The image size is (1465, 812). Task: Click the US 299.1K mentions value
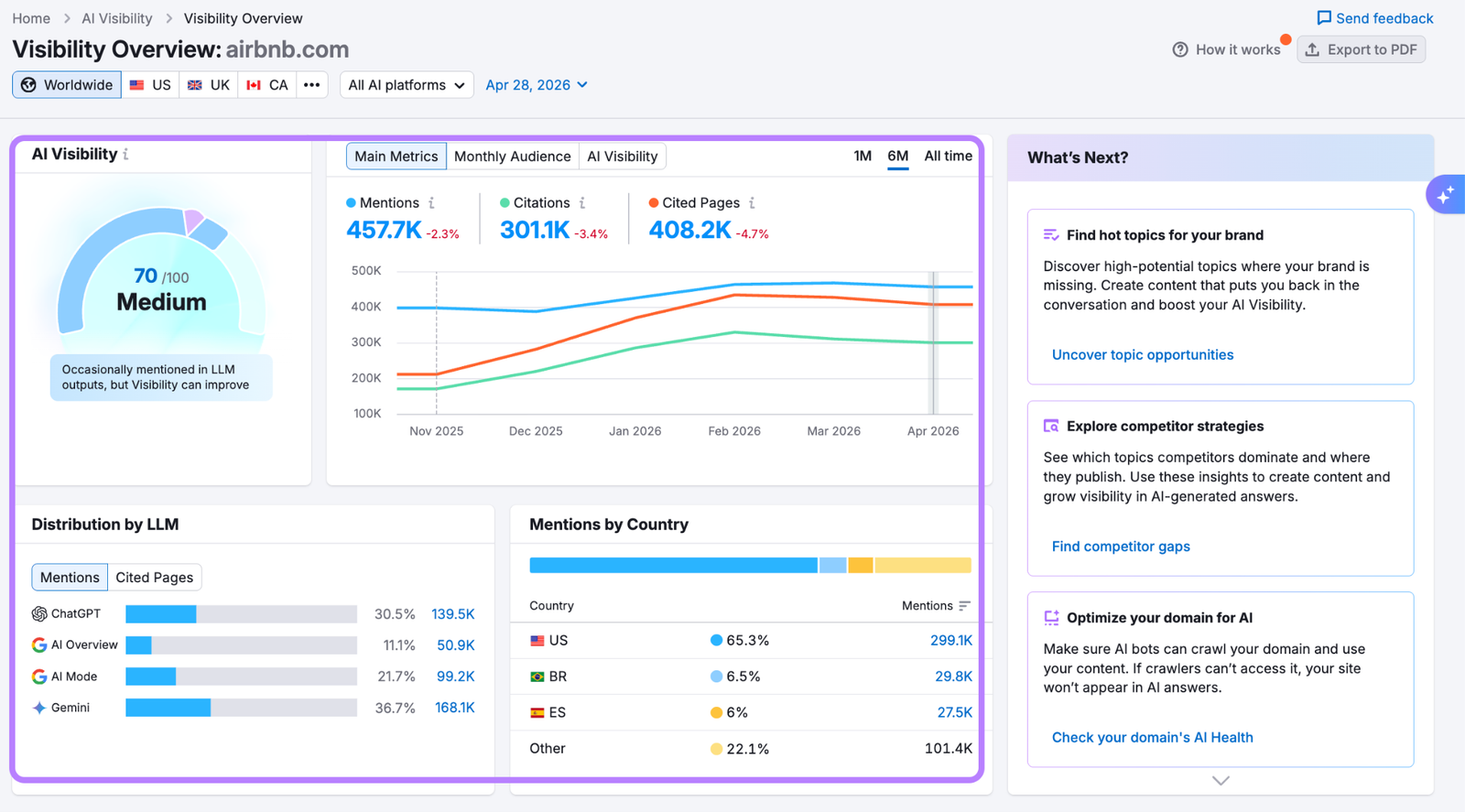[951, 641]
